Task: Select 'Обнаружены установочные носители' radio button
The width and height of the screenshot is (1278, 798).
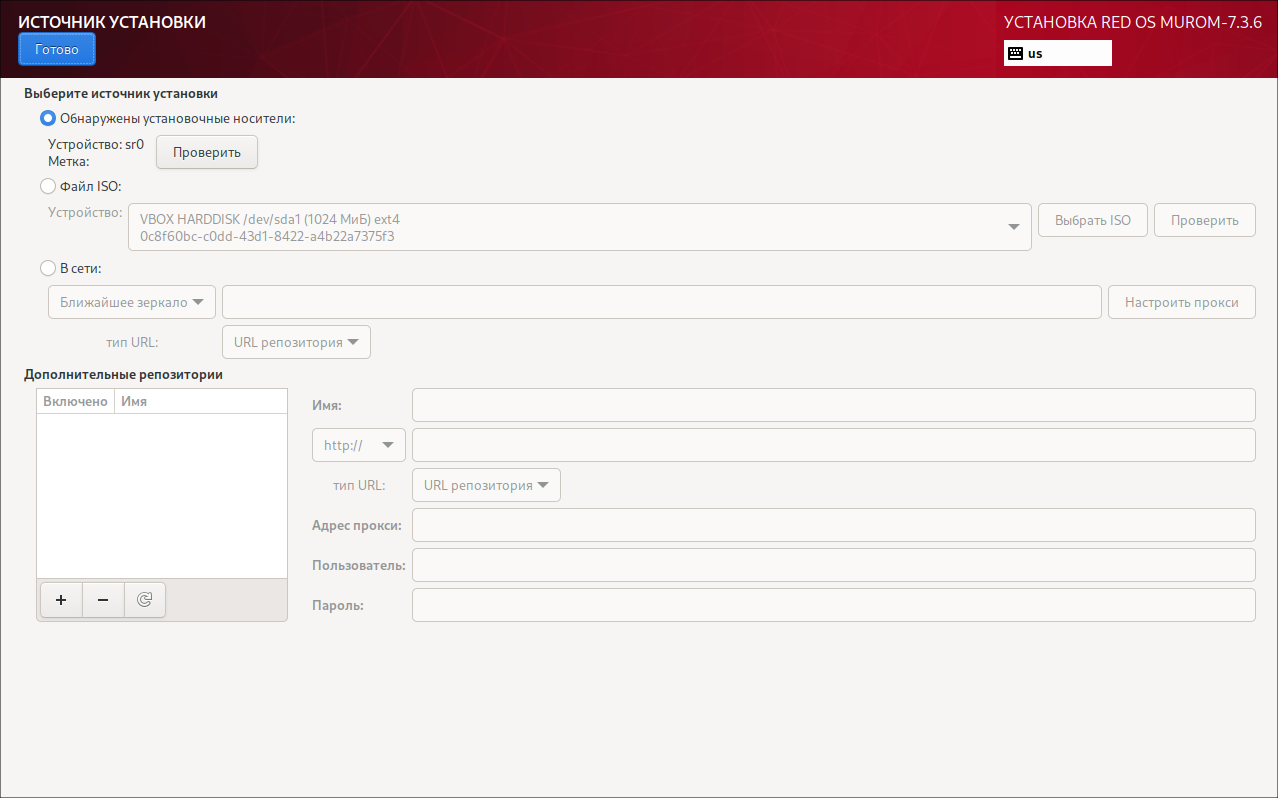Action: tap(48, 118)
